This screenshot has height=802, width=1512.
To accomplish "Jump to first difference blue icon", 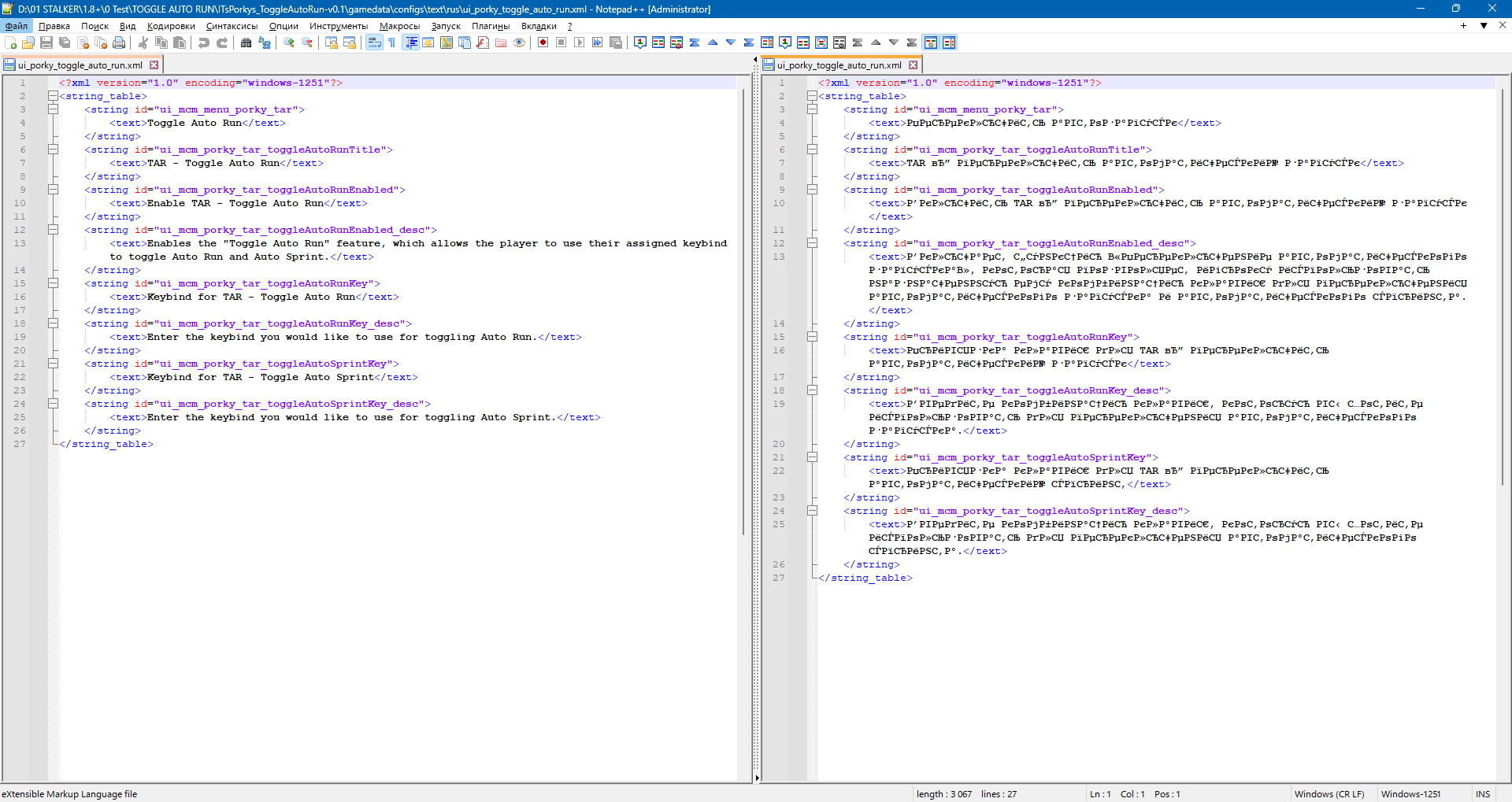I will tap(695, 43).
